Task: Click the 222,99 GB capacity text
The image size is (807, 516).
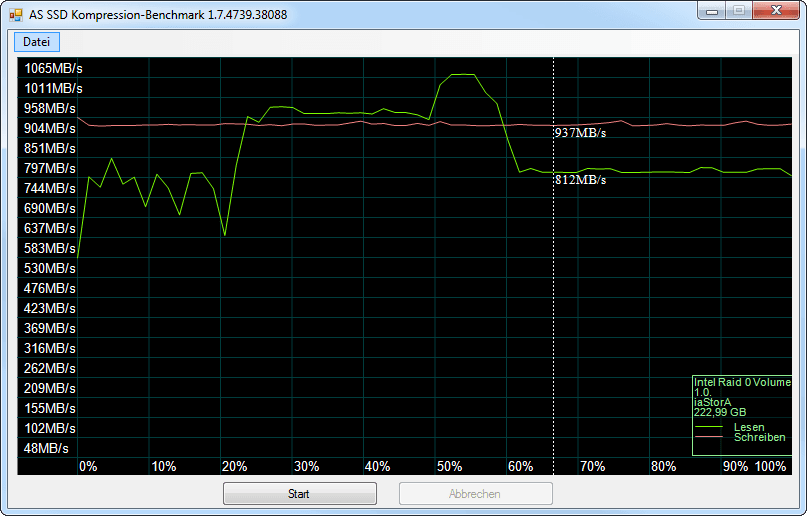Action: (x=720, y=412)
